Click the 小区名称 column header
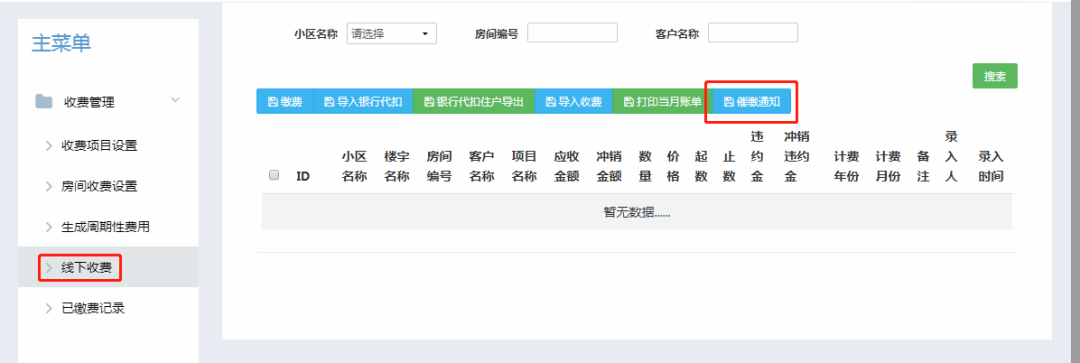This screenshot has height=363, width=1080. tap(354, 166)
